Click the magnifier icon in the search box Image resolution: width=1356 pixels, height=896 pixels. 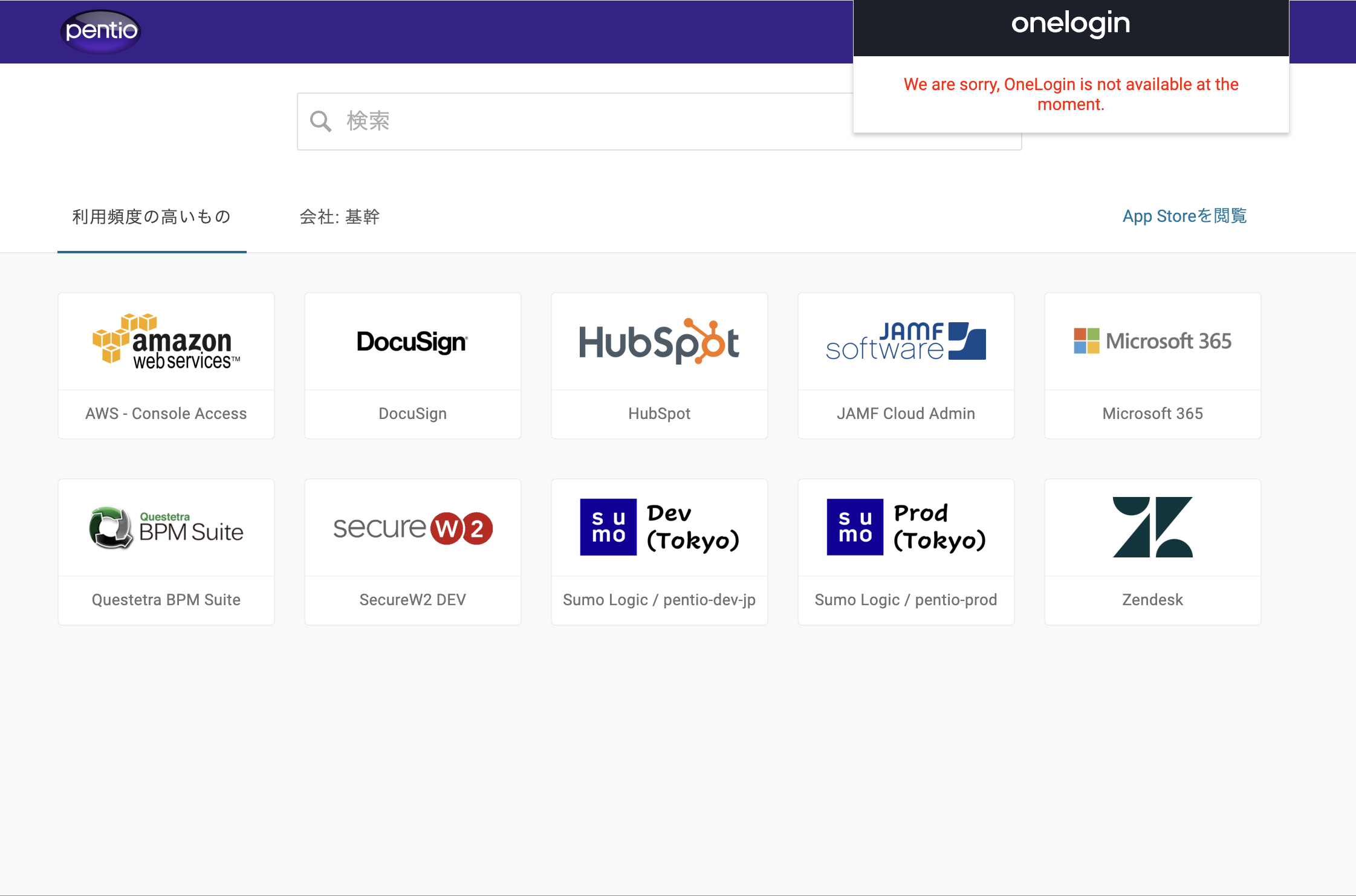coord(320,122)
